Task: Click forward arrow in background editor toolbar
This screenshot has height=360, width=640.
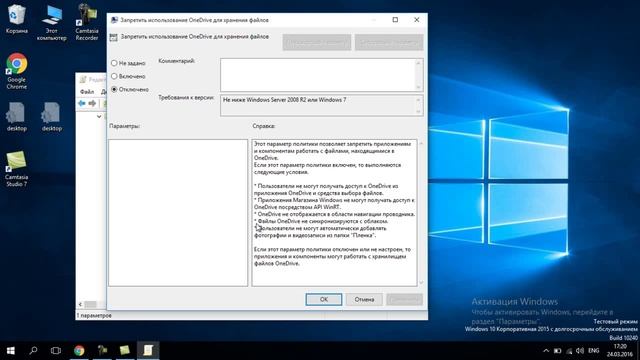Action: [x=92, y=103]
